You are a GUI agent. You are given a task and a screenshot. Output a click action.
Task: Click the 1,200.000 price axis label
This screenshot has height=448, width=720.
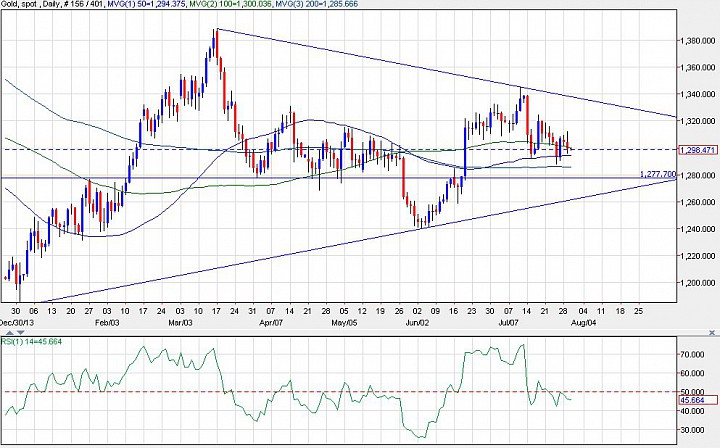(698, 283)
